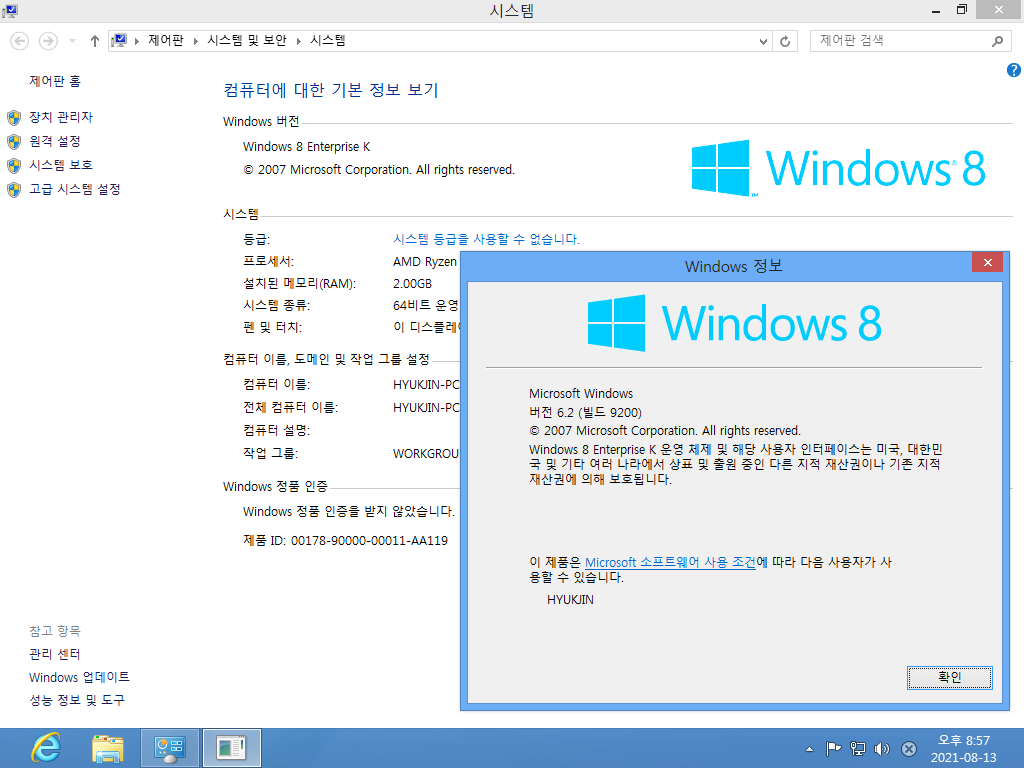Click the system window icon in title bar
The image size is (1024, 768).
click(x=10, y=10)
